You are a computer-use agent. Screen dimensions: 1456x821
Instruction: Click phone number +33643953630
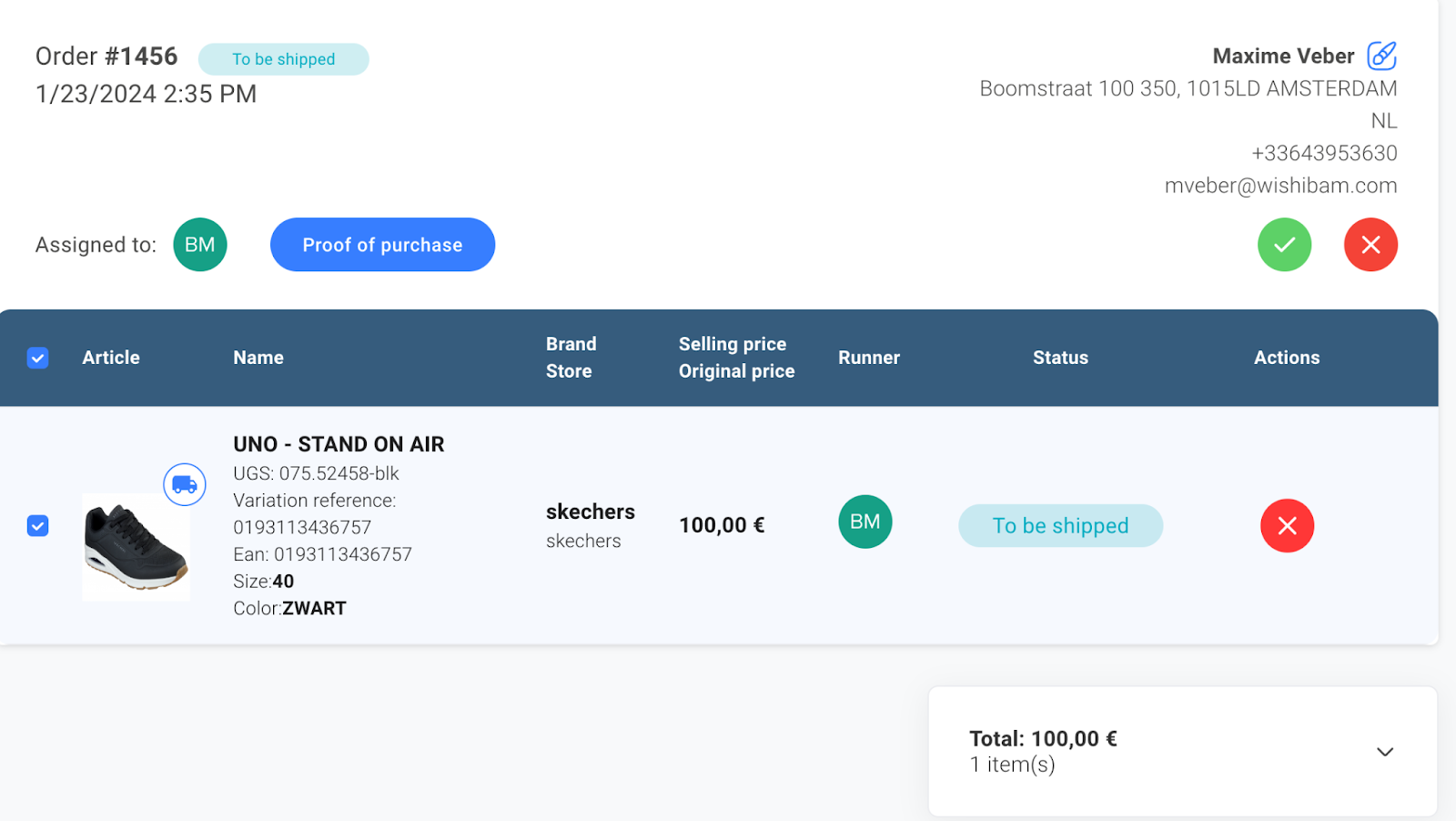coord(1324,153)
